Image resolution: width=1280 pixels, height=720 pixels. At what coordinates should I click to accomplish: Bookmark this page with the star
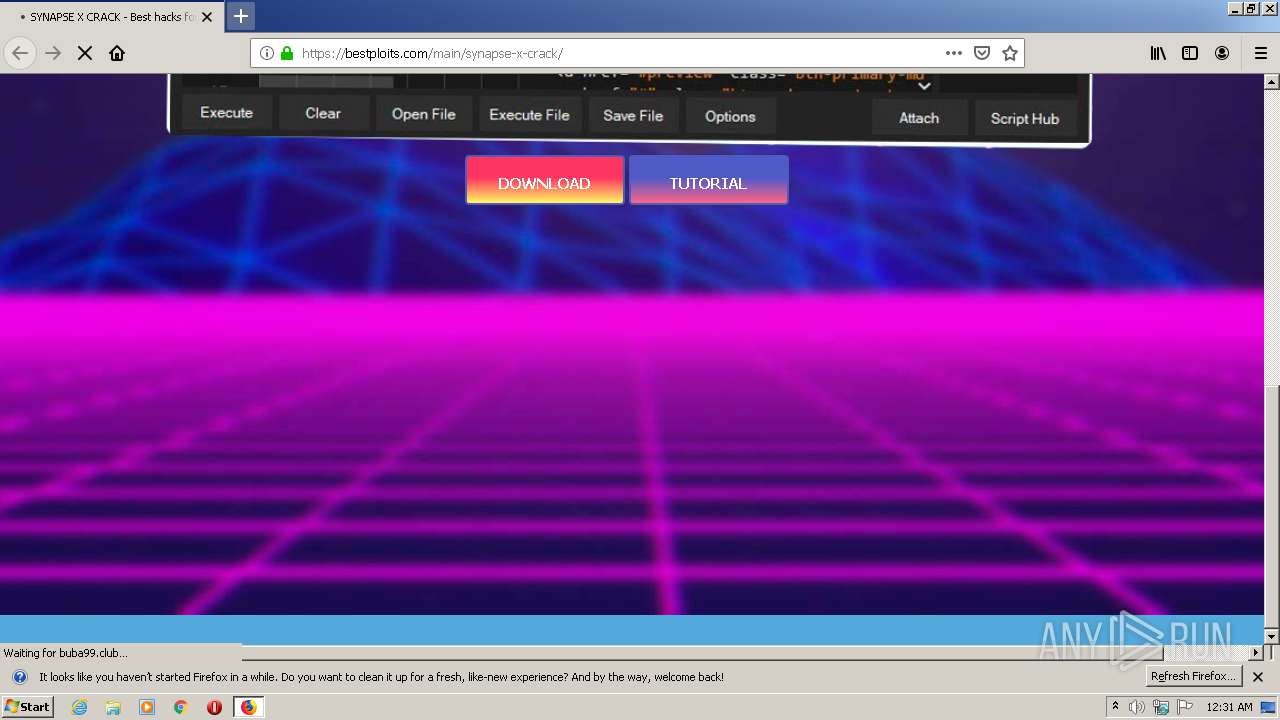click(1010, 53)
